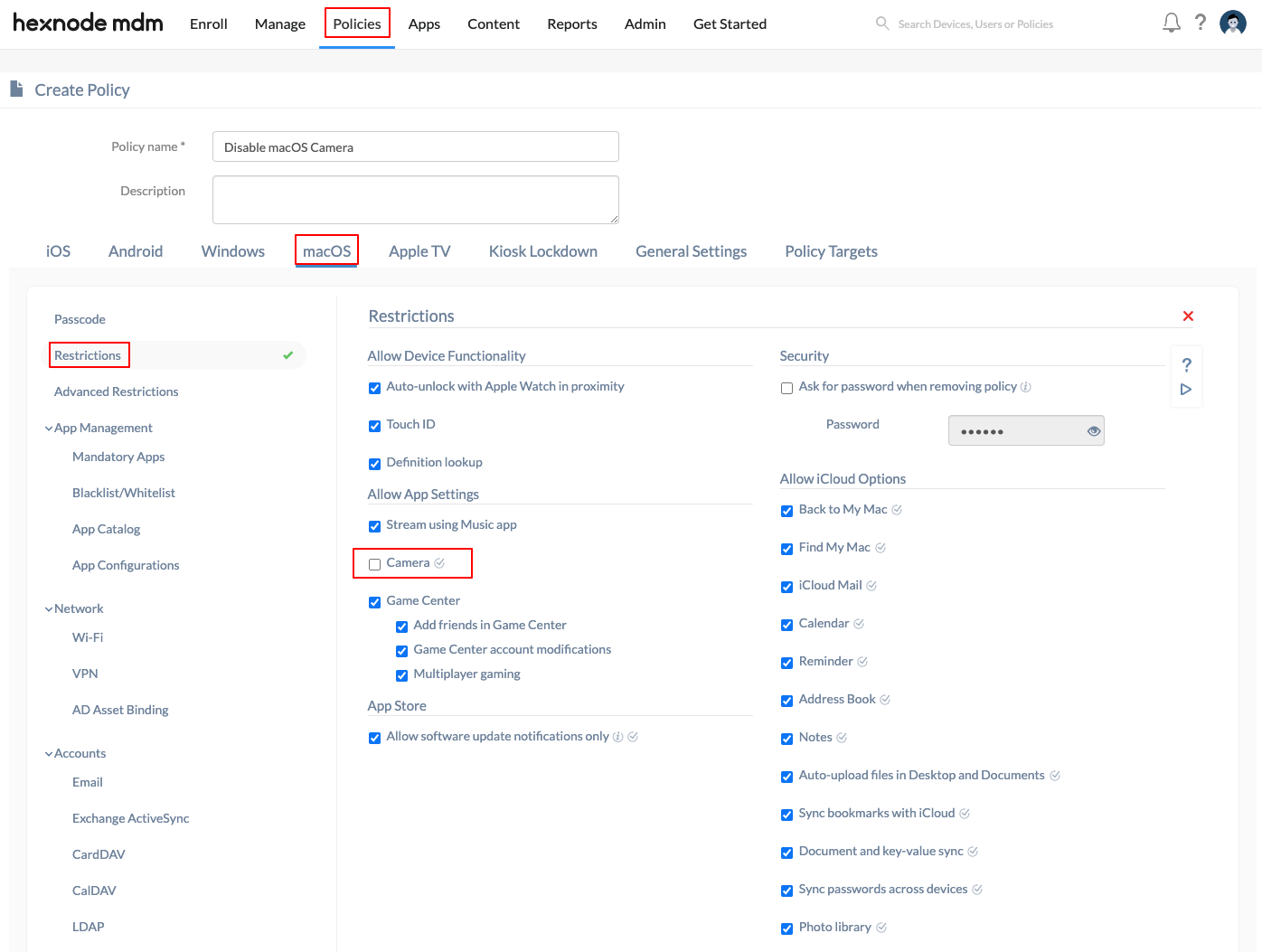
Task: Click the hexnode mdm logo
Action: (88, 23)
